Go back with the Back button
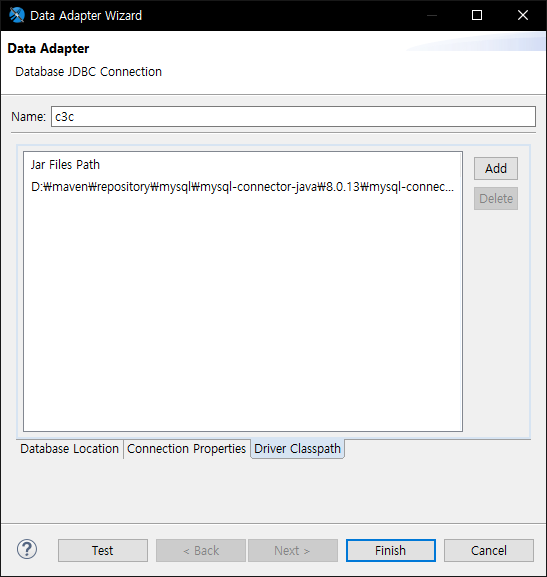Image resolution: width=547 pixels, height=577 pixels. (201, 551)
